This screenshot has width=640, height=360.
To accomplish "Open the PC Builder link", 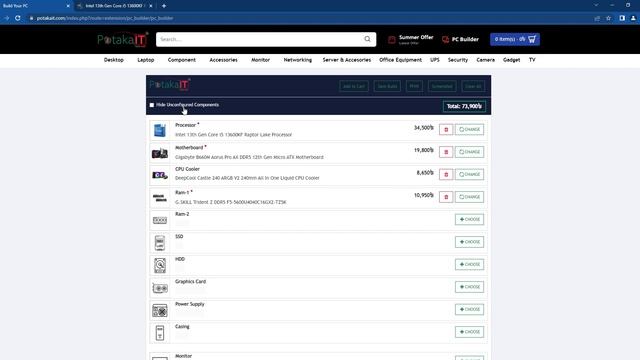I will (460, 39).
